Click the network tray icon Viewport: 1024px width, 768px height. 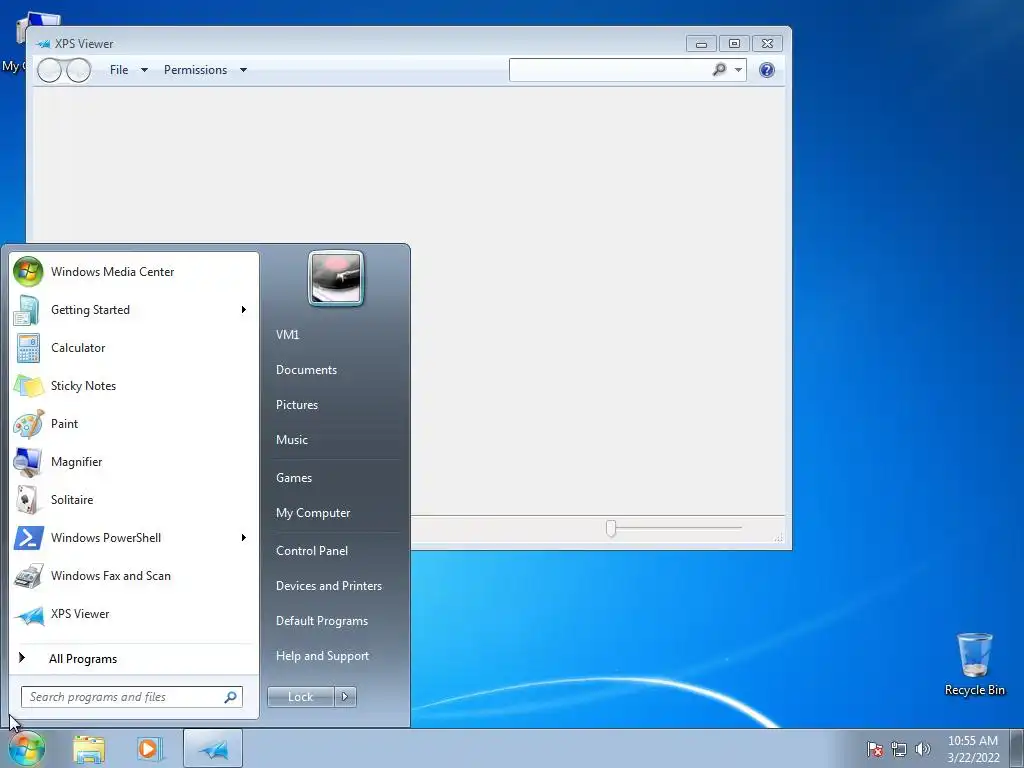[x=899, y=749]
